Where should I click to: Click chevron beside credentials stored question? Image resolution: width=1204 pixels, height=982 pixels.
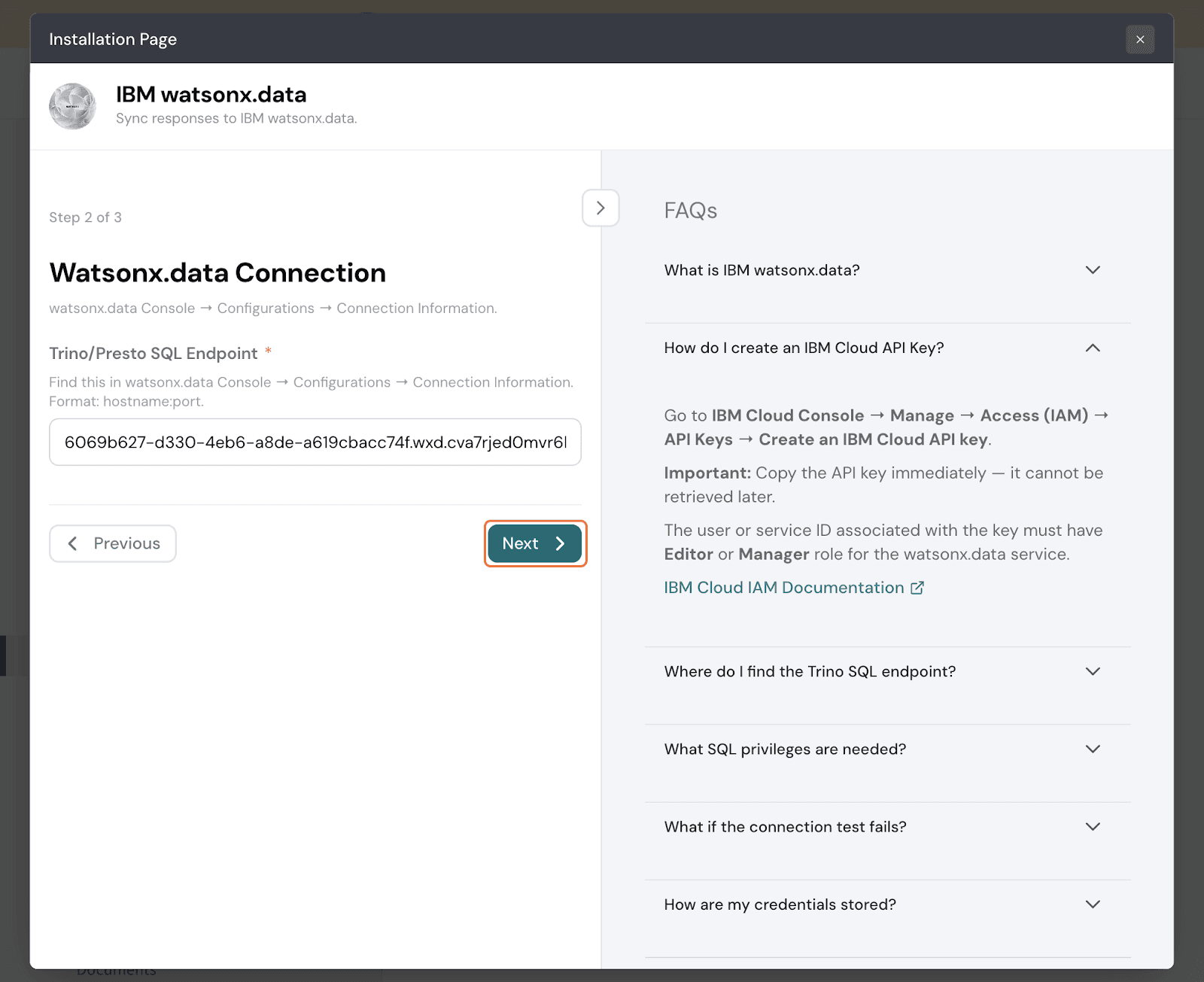coord(1093,904)
